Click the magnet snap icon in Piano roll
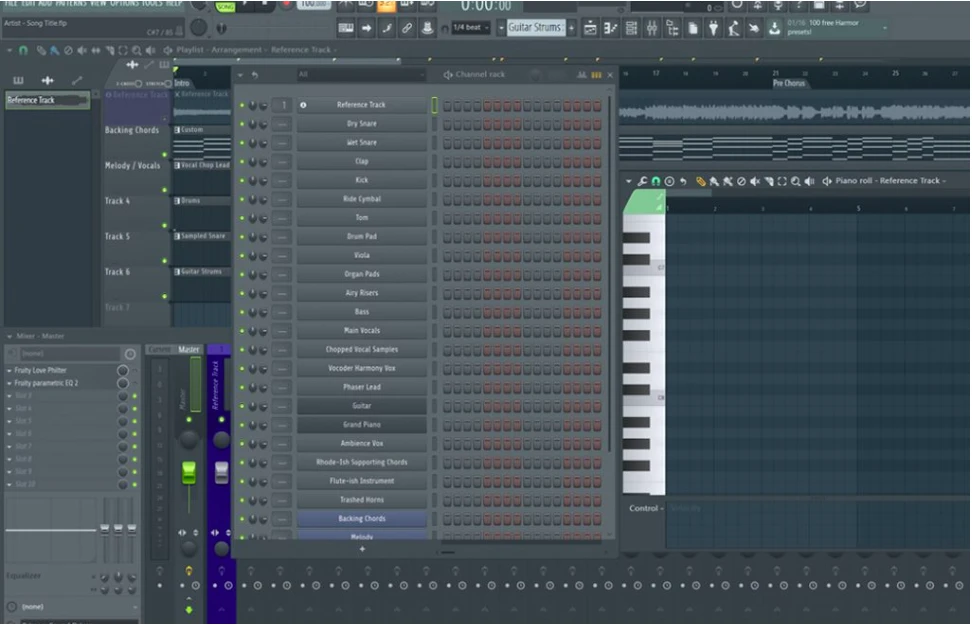 [656, 181]
